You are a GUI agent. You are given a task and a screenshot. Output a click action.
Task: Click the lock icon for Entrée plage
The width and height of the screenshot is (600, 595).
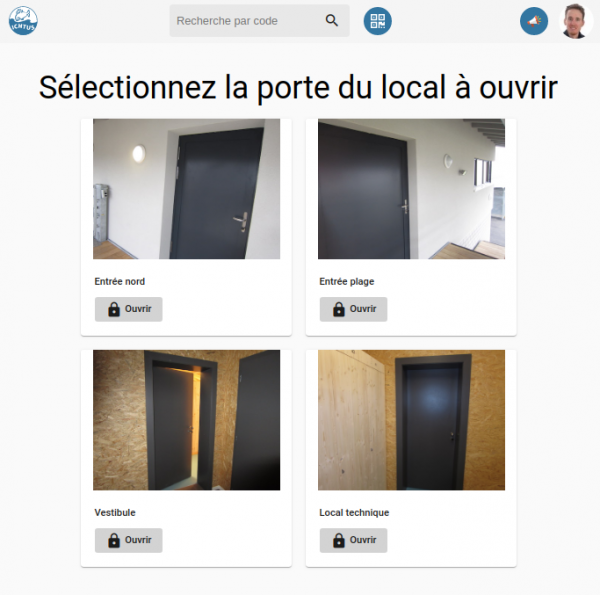coord(339,309)
